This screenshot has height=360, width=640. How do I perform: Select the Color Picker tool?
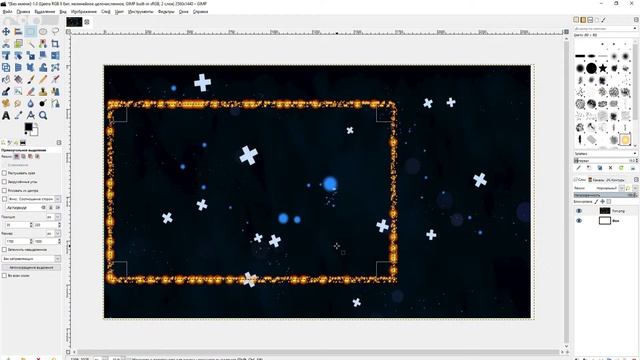pyautogui.click(x=18, y=116)
